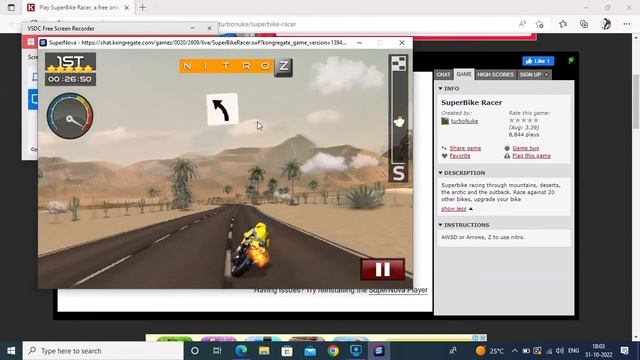
Task: Click the 25°C weather widget
Action: tap(490, 351)
